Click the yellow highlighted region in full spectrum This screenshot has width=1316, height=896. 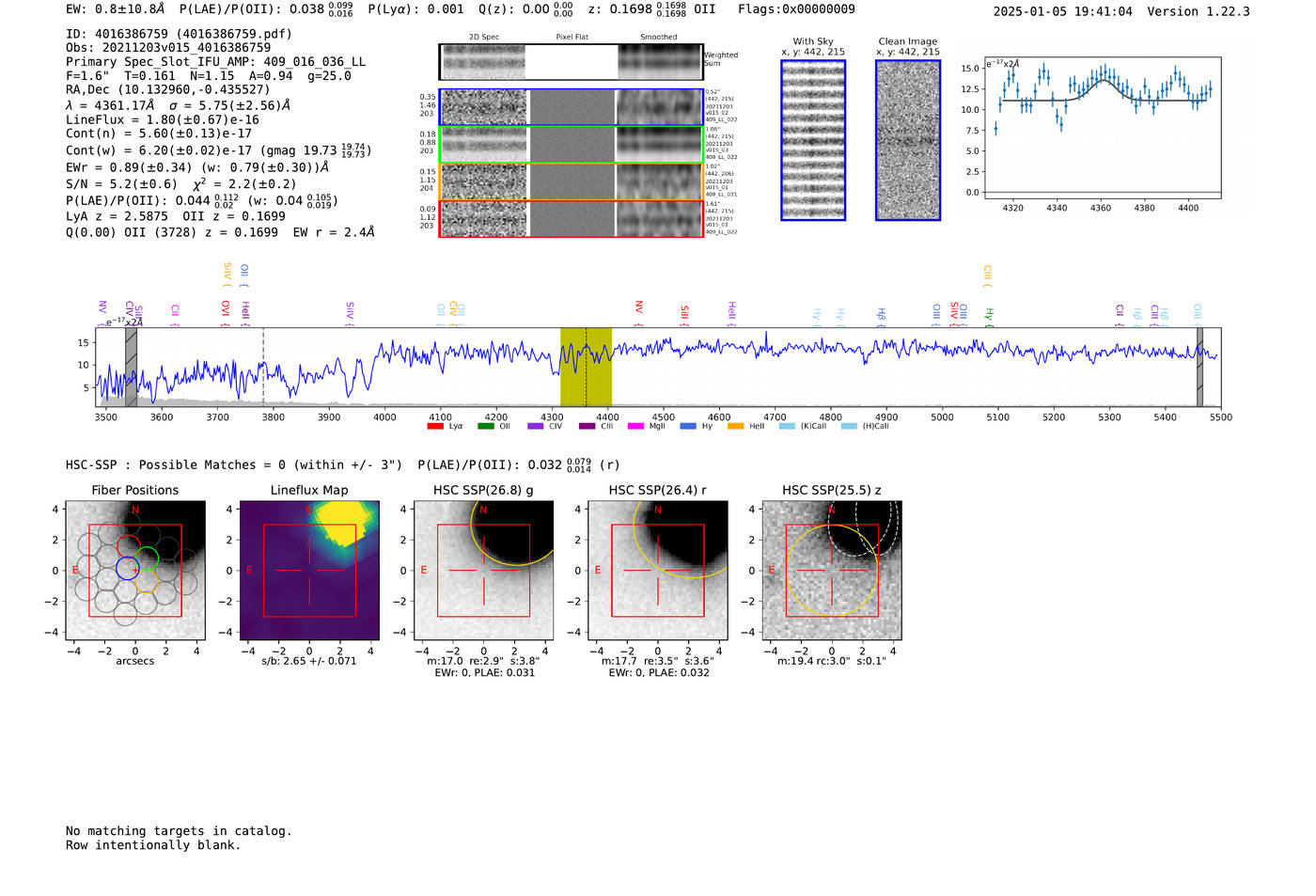(586, 367)
